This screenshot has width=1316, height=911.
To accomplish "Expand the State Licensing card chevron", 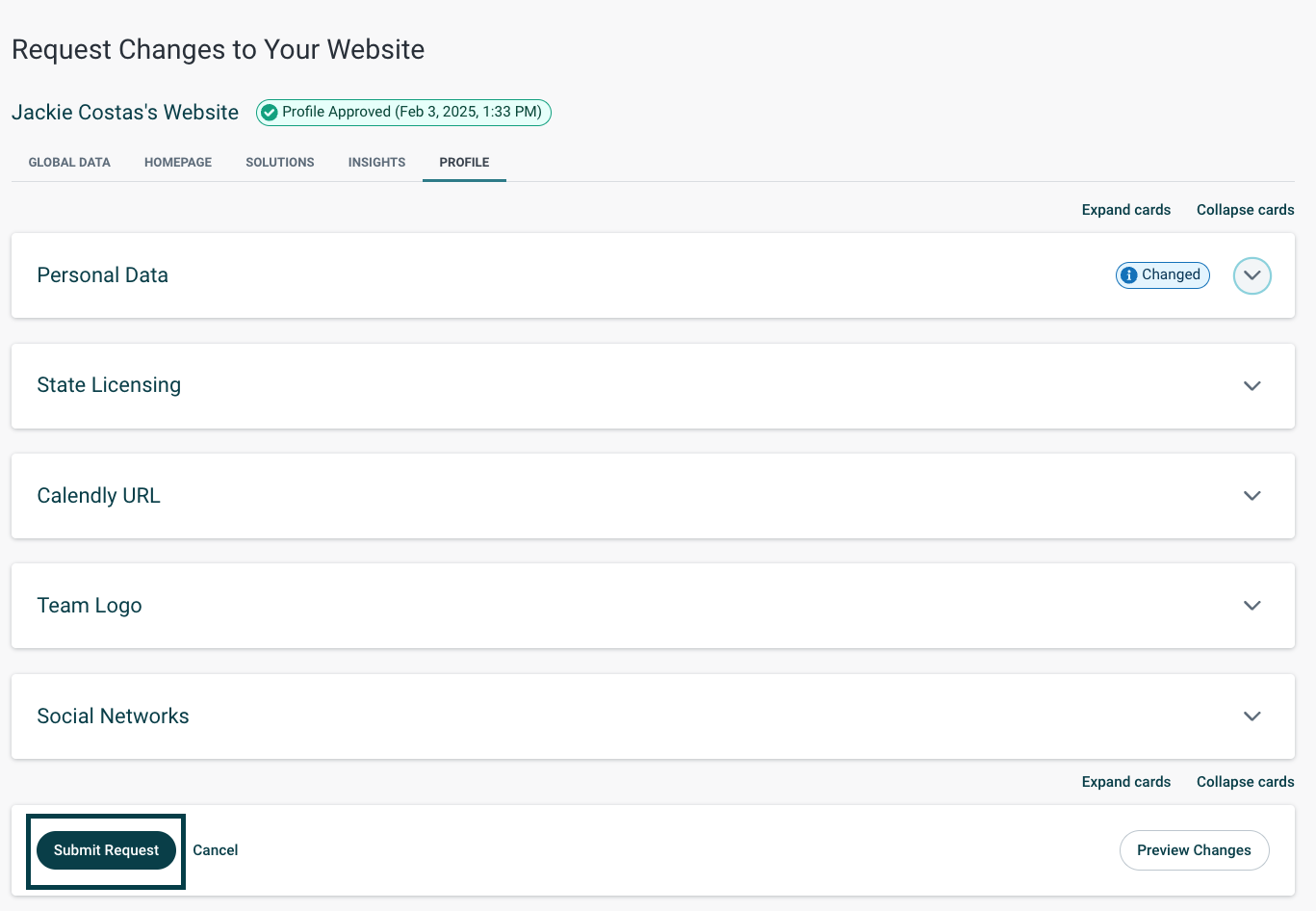I will click(x=1252, y=386).
